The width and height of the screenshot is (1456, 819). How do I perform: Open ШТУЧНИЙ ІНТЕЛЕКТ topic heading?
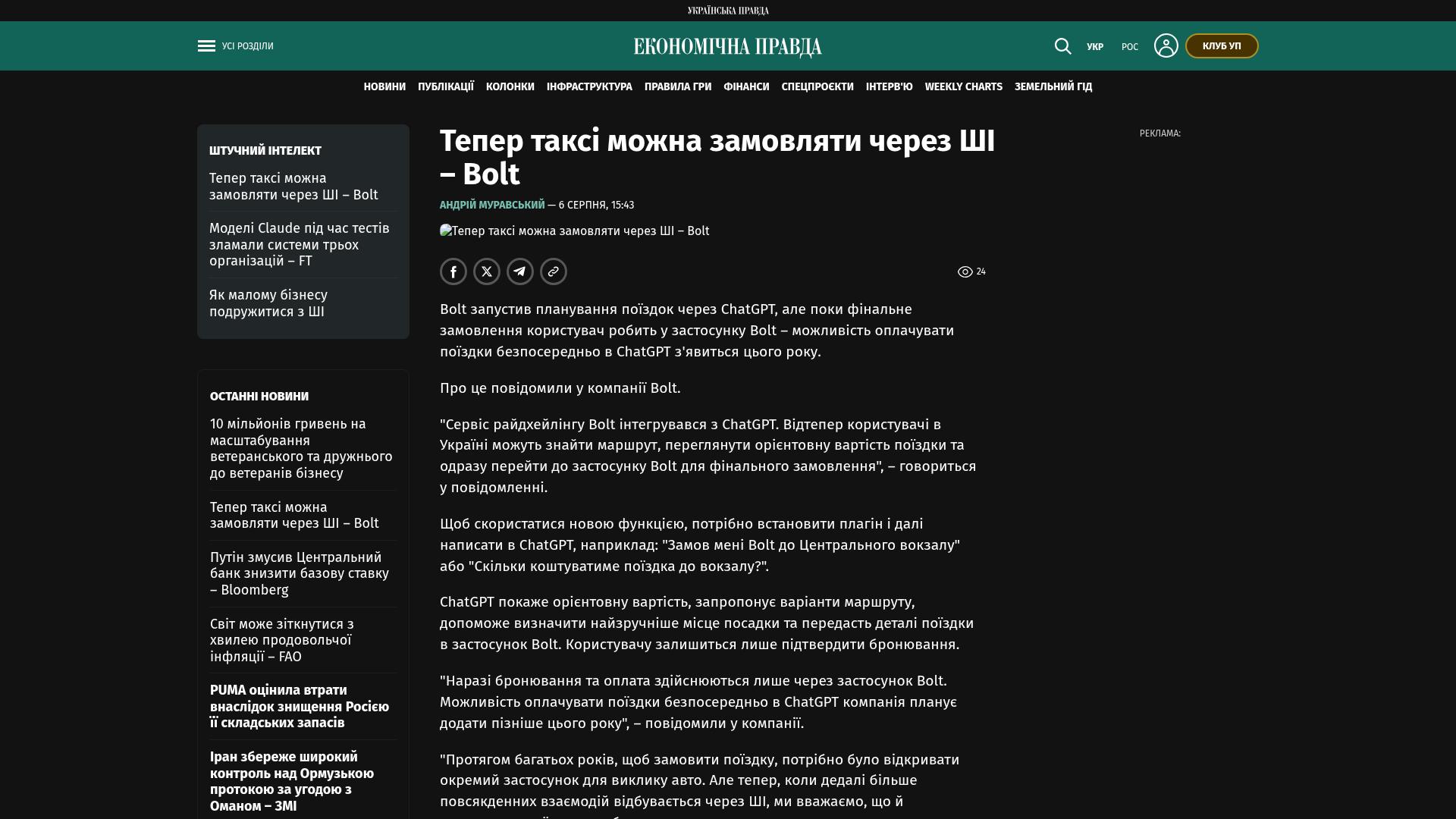[265, 151]
